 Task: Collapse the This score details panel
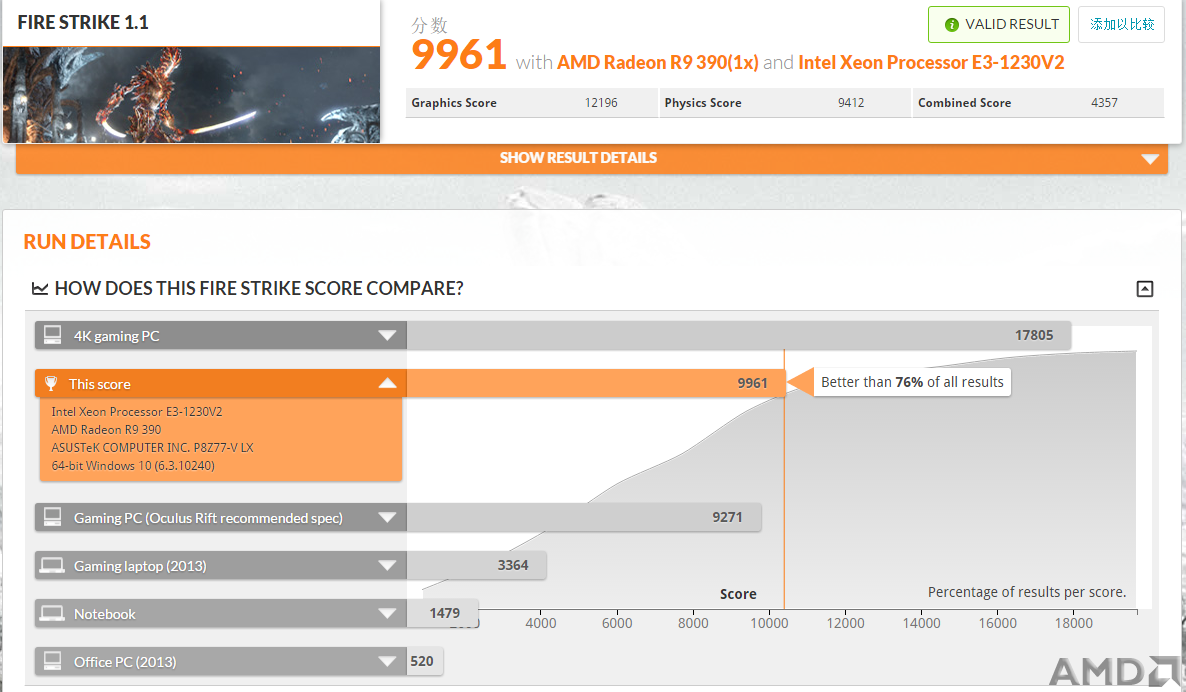tap(387, 383)
